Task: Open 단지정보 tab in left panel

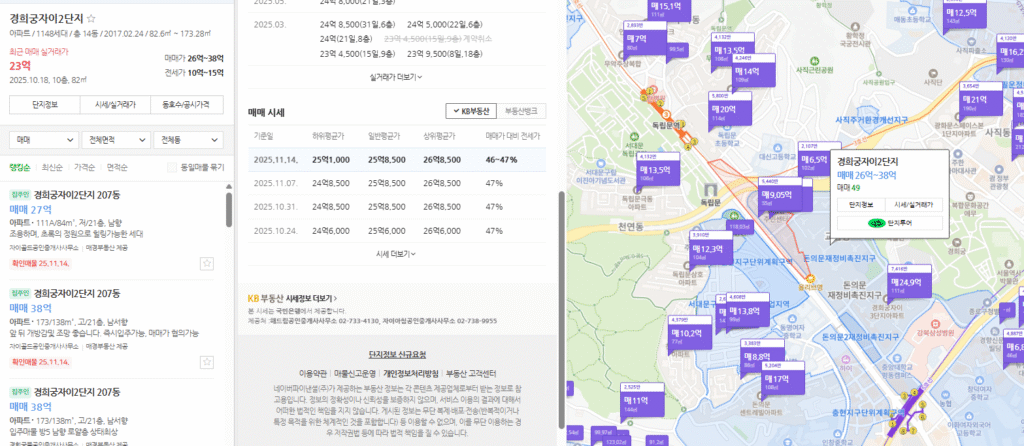Action: point(45,104)
